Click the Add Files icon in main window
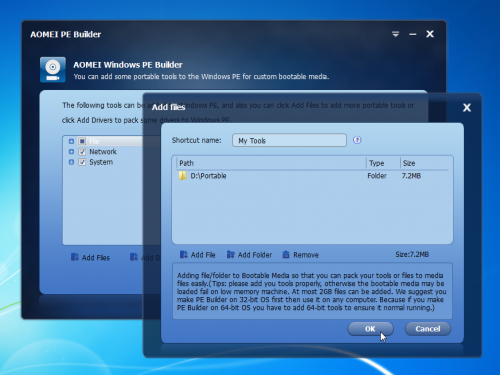This screenshot has width=500, height=375. (x=75, y=257)
